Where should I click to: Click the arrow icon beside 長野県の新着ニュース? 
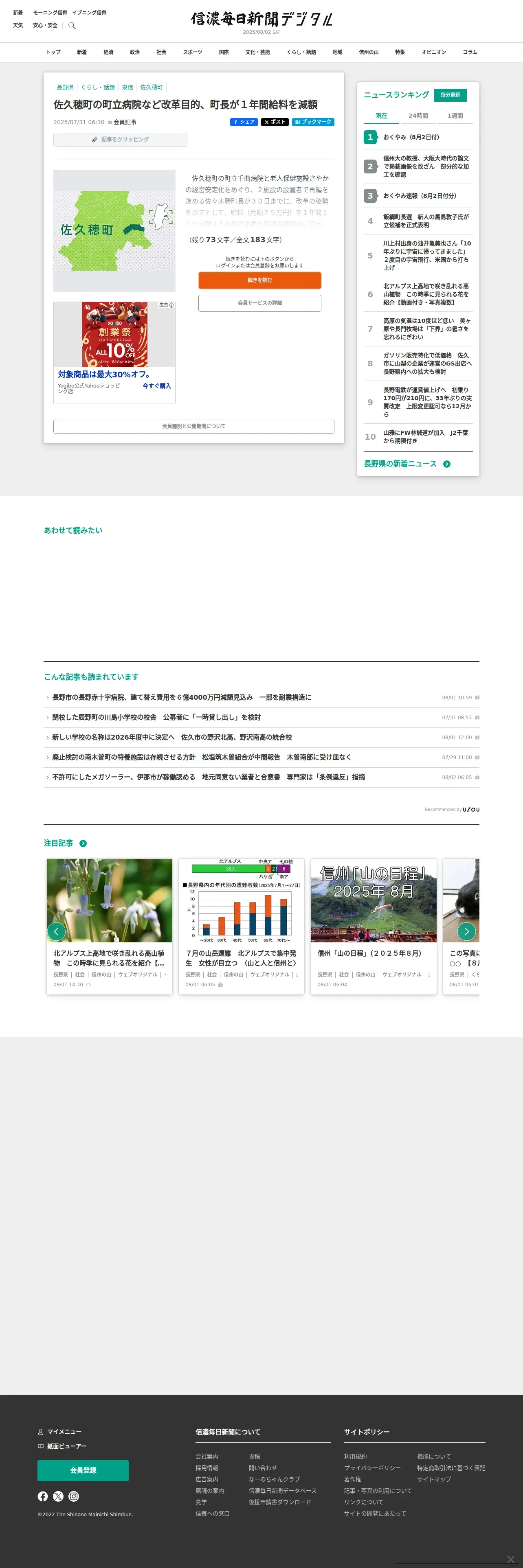[x=447, y=464]
